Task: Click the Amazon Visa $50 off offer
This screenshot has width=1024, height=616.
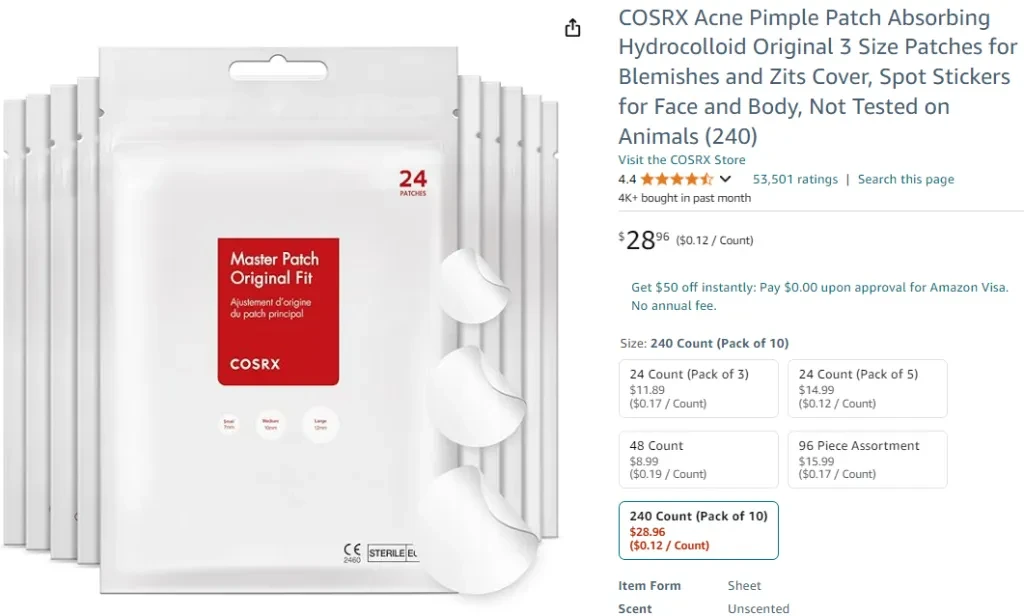Action: [820, 296]
